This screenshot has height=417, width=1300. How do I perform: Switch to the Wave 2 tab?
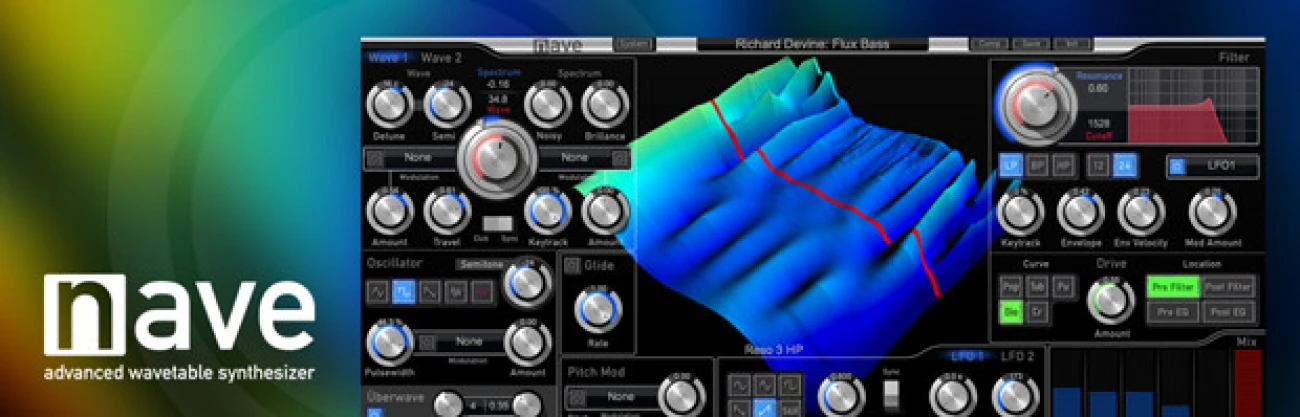click(441, 58)
